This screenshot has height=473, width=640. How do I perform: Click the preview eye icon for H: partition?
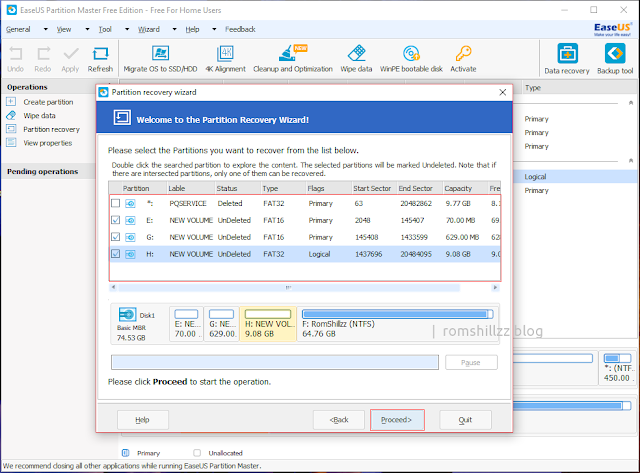tap(130, 254)
